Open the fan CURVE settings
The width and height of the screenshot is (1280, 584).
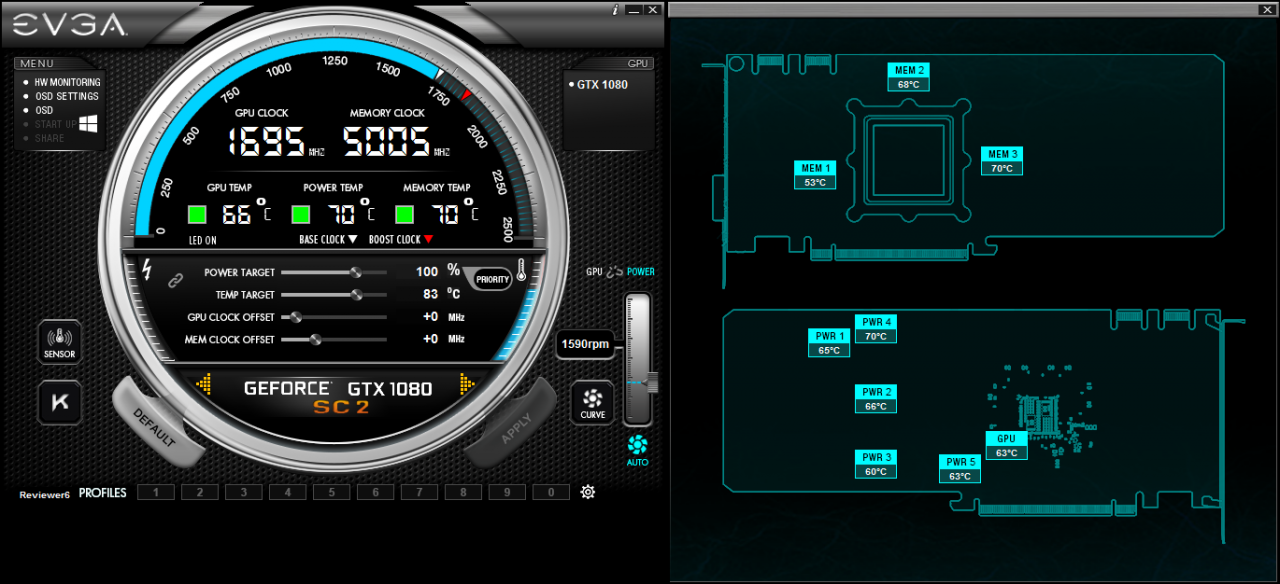click(592, 402)
